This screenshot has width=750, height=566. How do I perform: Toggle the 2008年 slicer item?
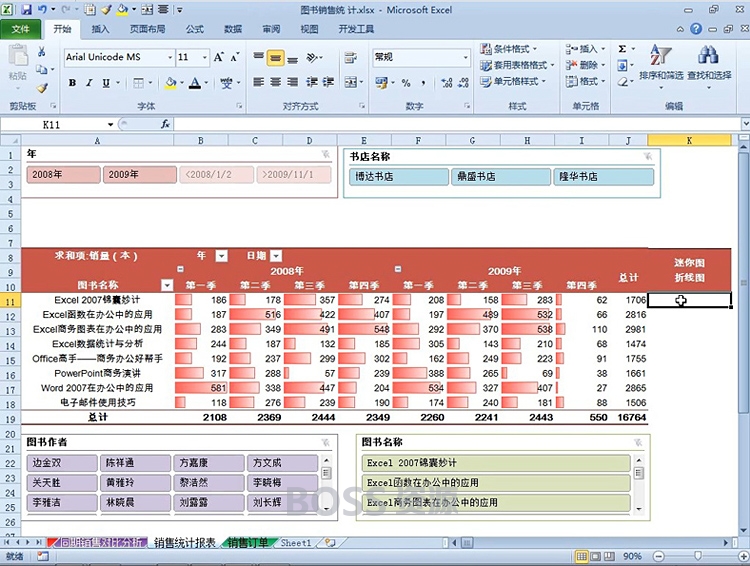tap(64, 175)
